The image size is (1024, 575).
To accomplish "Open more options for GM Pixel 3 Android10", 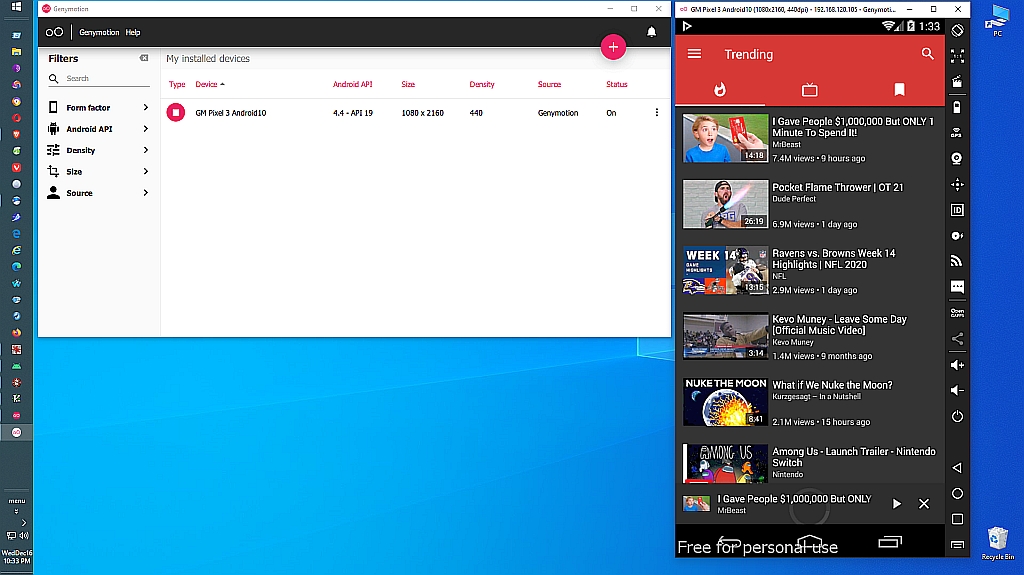I will click(656, 112).
